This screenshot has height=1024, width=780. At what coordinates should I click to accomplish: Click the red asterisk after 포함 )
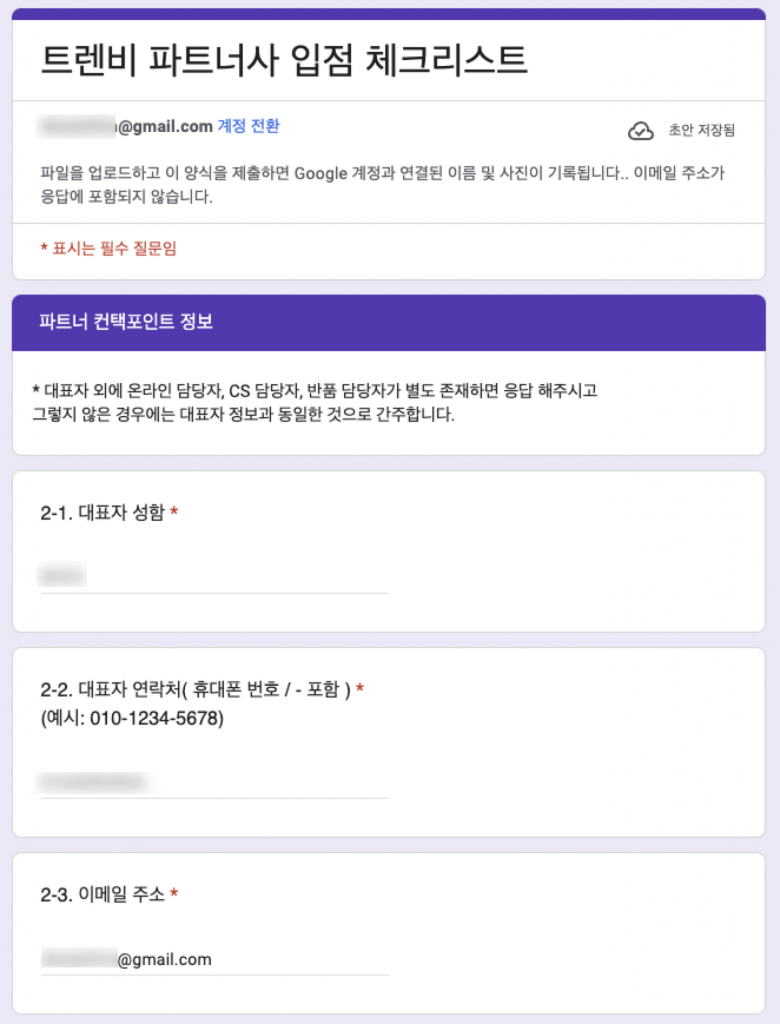[x=360, y=690]
